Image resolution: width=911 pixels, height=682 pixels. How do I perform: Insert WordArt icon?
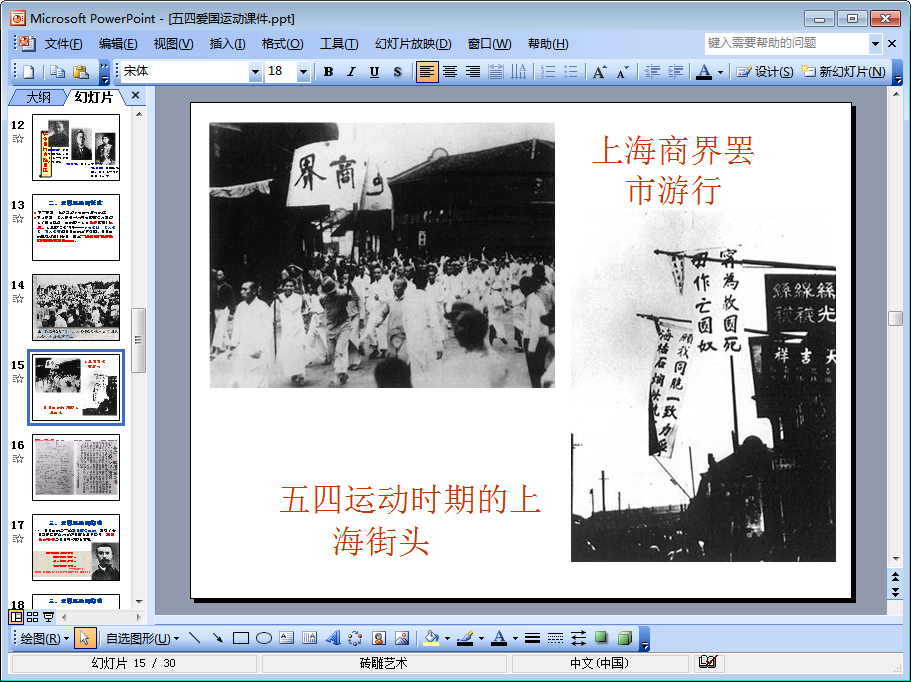click(x=333, y=638)
